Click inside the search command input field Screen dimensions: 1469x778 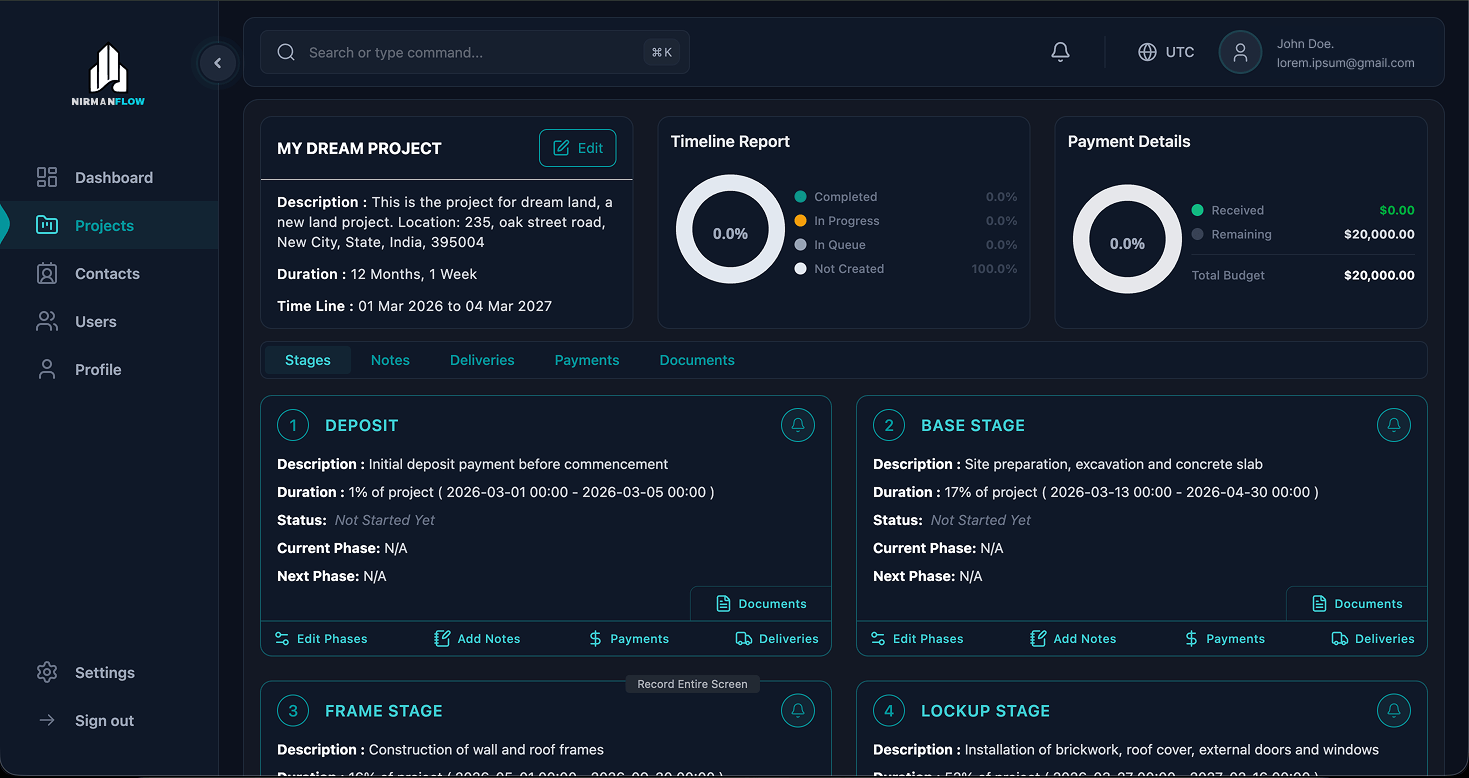(x=470, y=51)
